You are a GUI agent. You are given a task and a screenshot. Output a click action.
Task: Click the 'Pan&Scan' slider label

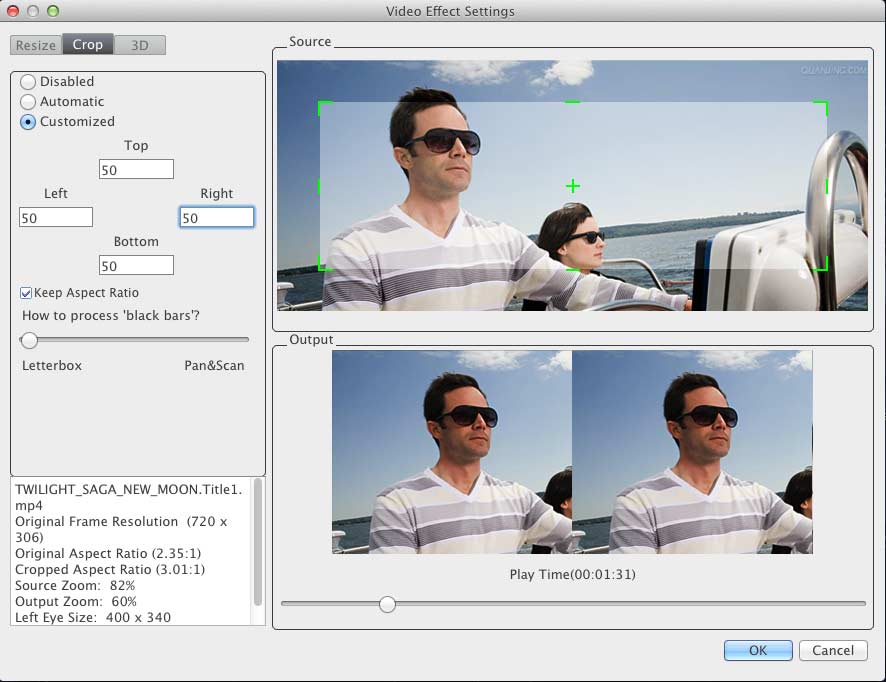(214, 366)
